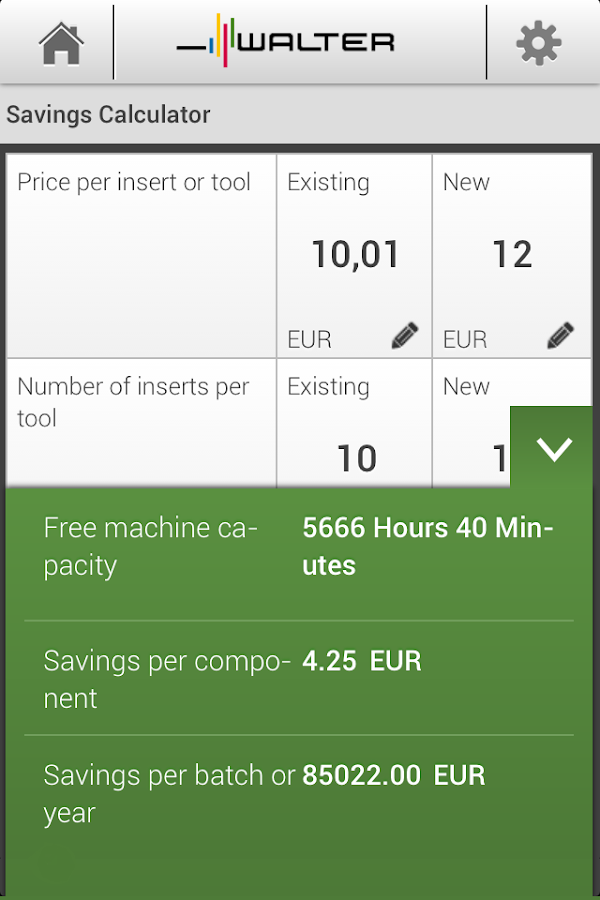This screenshot has width=600, height=900.
Task: Tap the Walter logo in header
Action: point(286,42)
